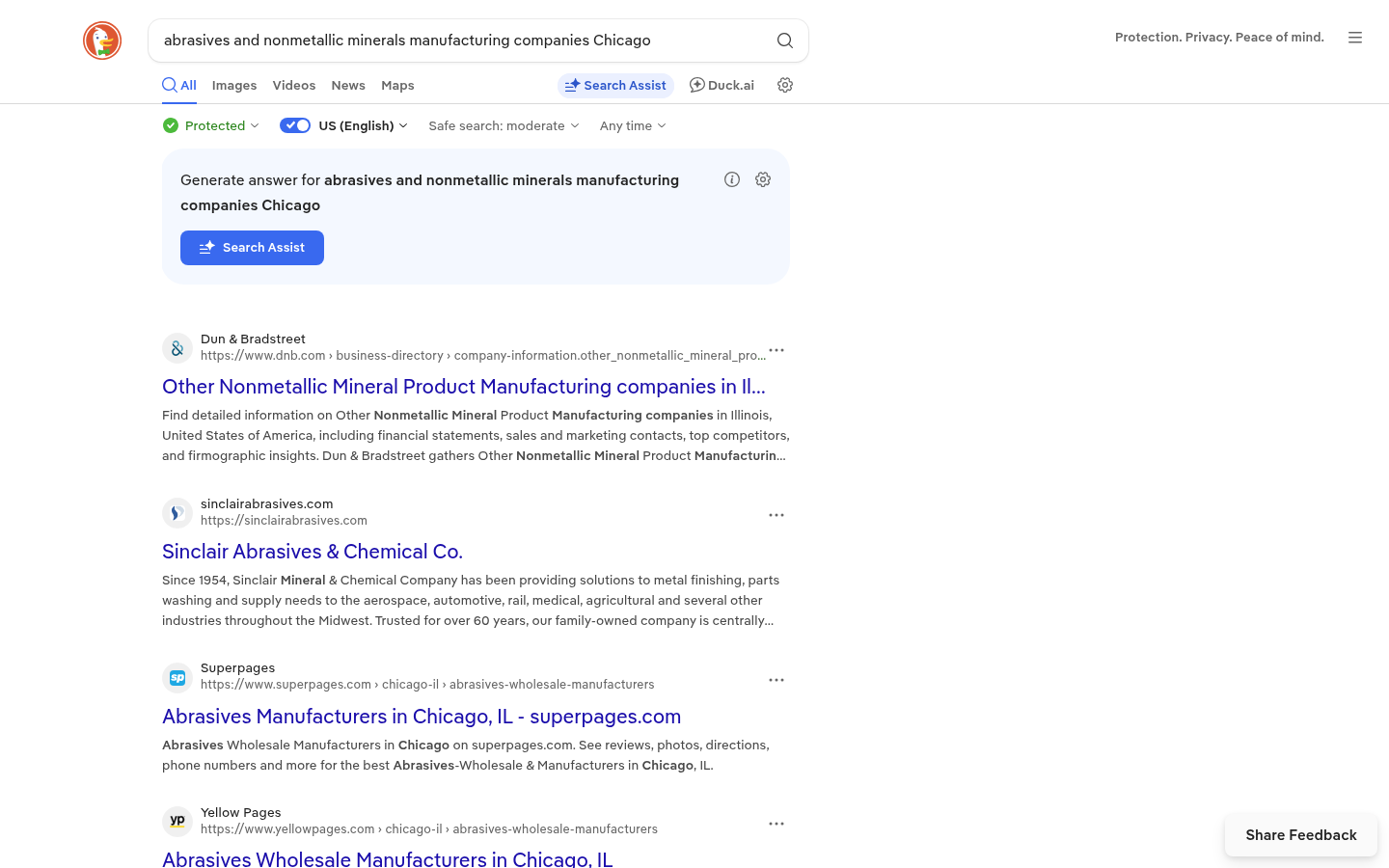Click the superpages.com chicago-il URL

point(427,685)
